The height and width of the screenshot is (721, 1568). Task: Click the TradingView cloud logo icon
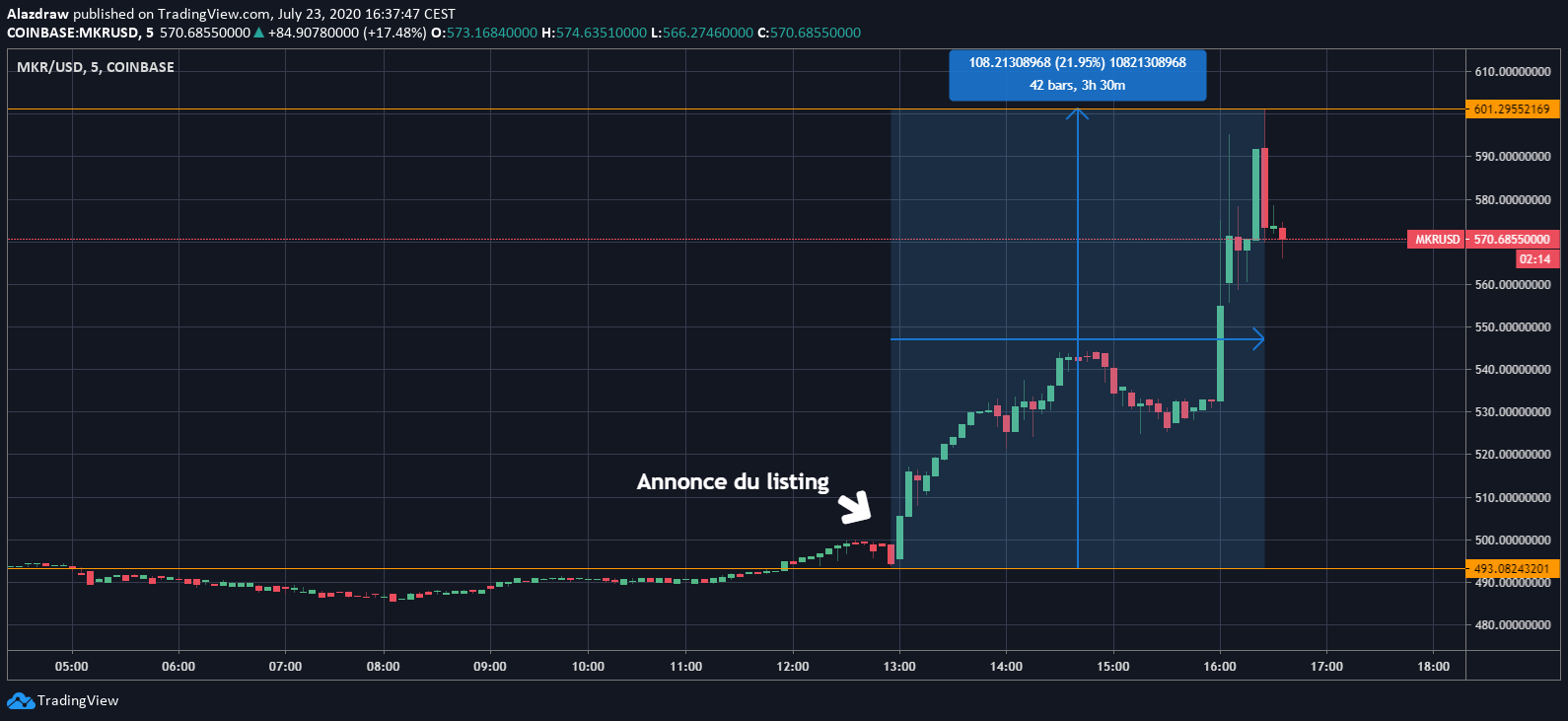pyautogui.click(x=20, y=701)
